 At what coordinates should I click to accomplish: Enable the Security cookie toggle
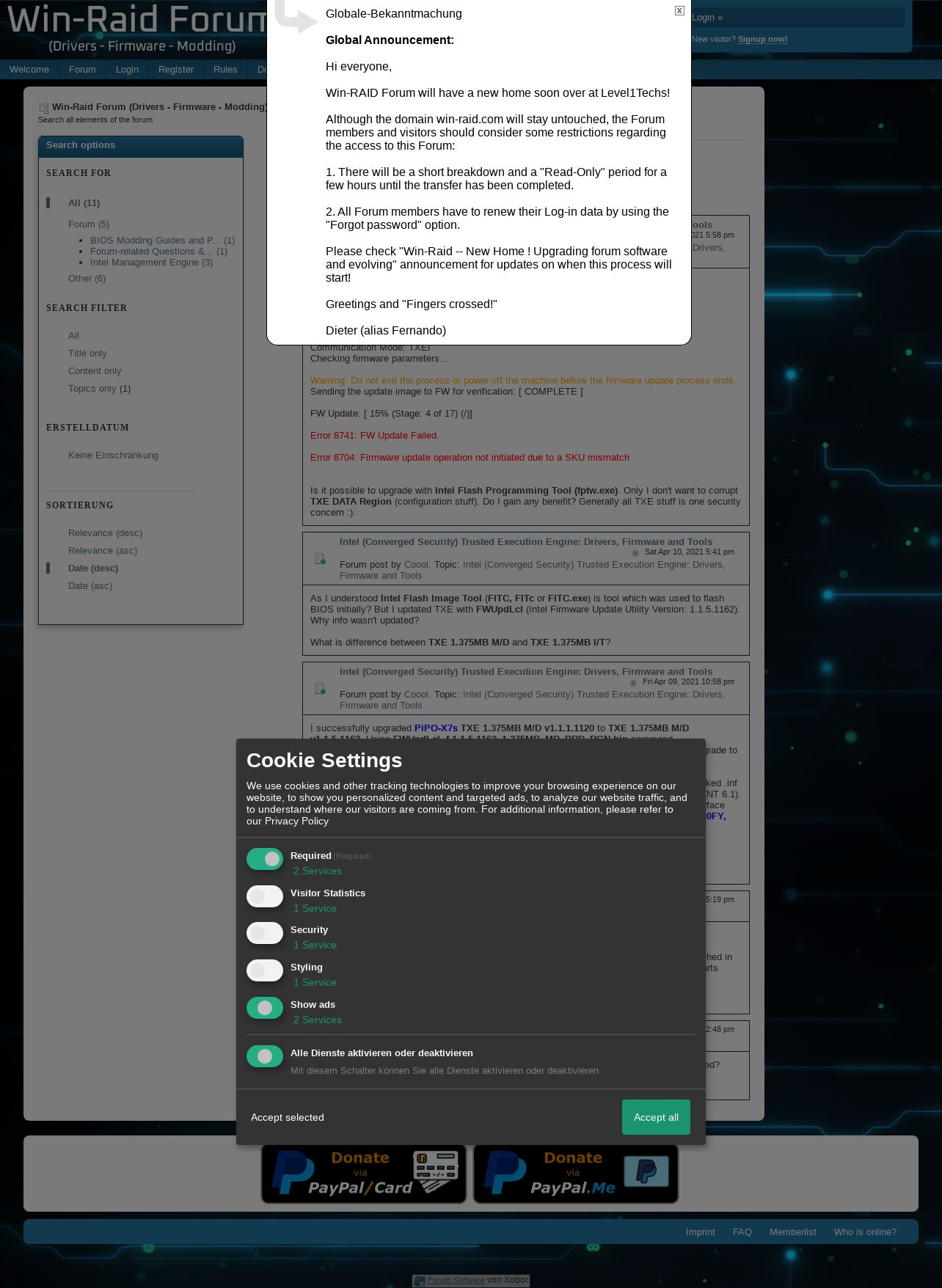[x=265, y=933]
